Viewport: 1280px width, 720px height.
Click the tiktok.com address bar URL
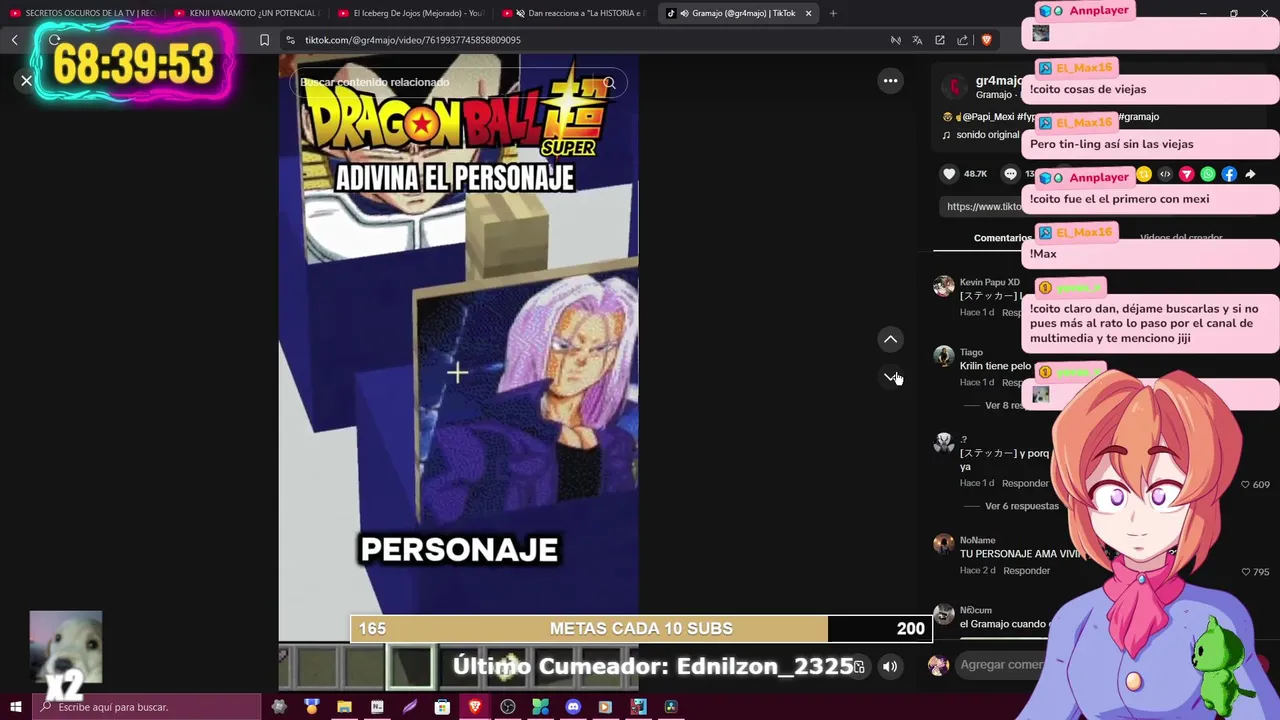413,40
